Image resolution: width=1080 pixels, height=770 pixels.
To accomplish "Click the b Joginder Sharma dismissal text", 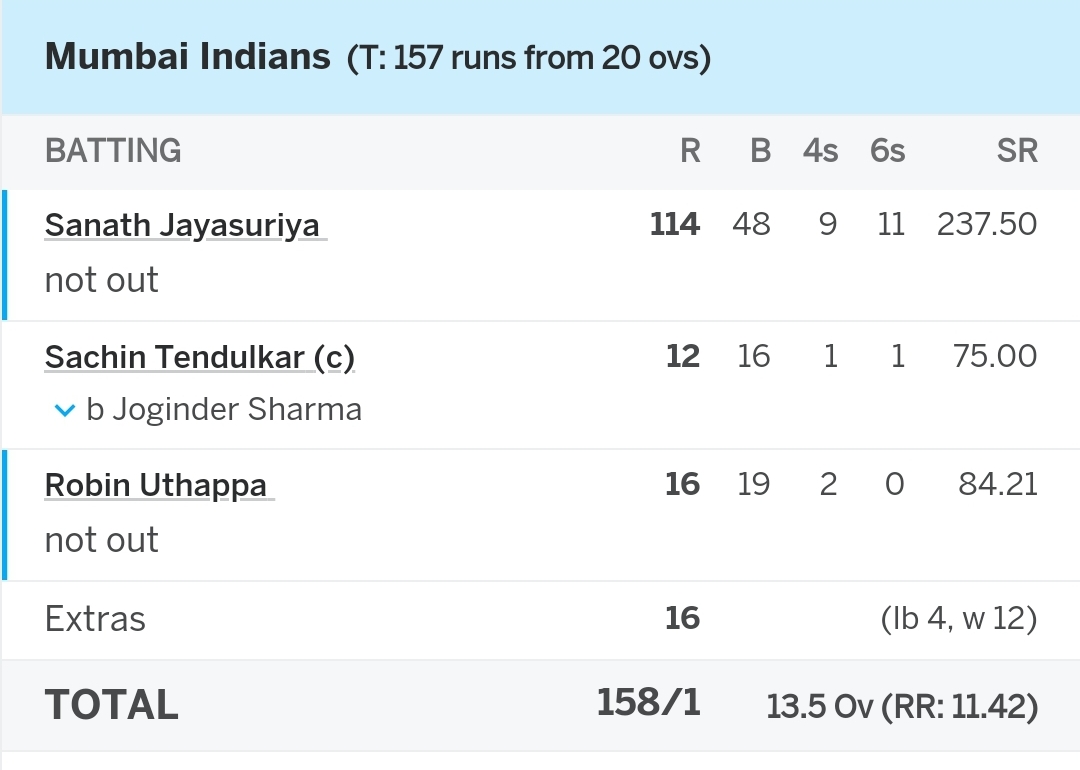I will point(224,409).
